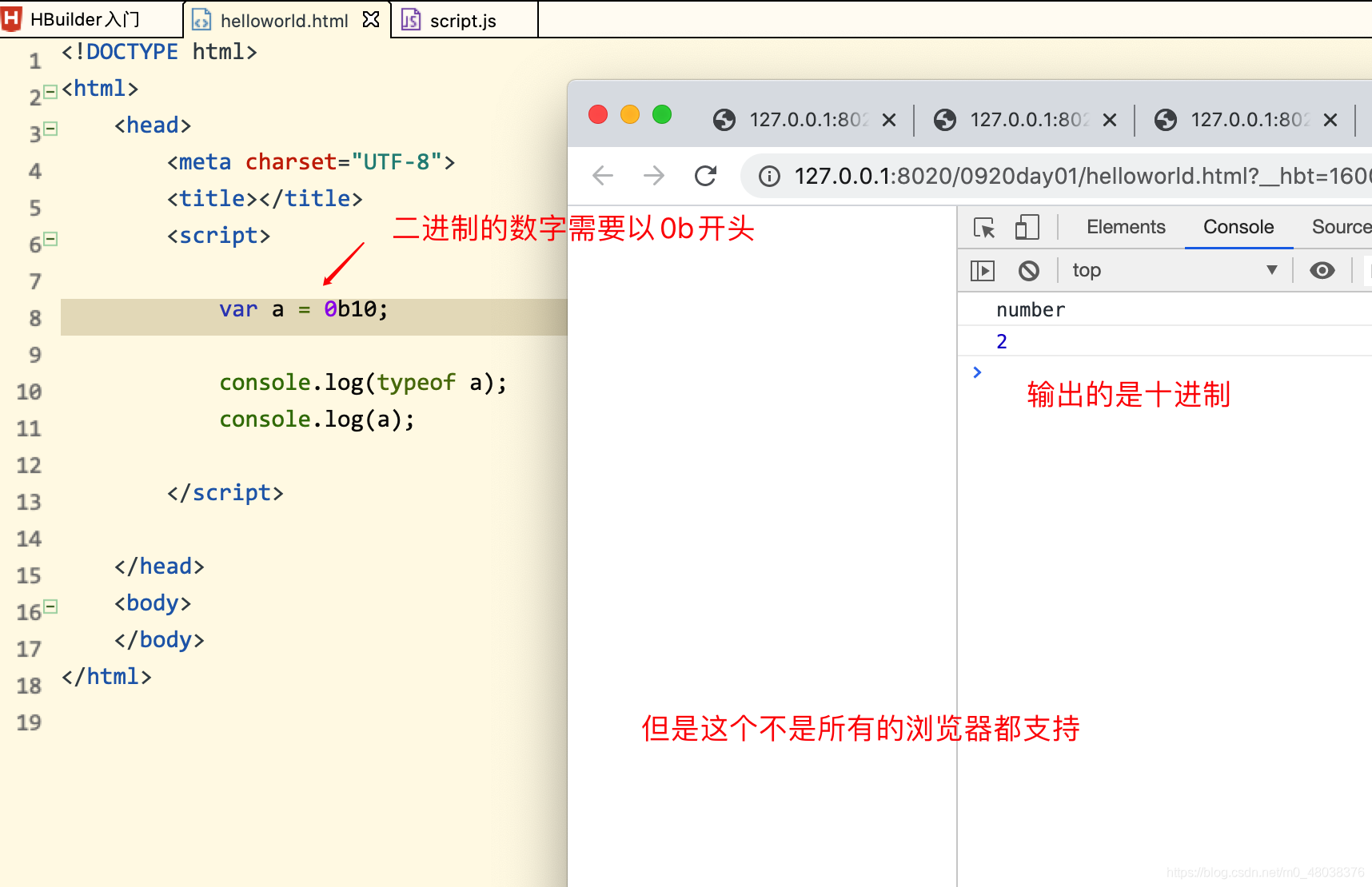
Task: Click the browser back arrow
Action: coord(603,175)
